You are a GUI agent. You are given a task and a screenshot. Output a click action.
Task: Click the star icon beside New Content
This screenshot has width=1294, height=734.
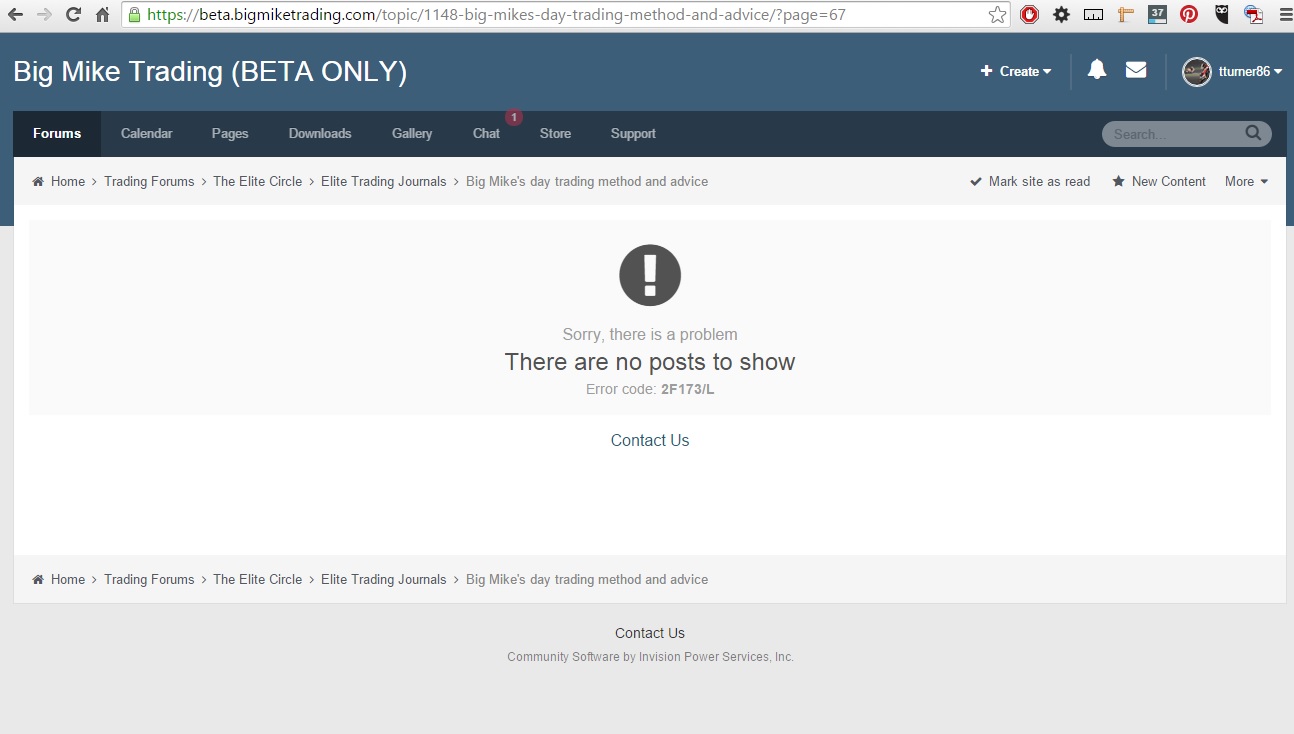point(1119,182)
